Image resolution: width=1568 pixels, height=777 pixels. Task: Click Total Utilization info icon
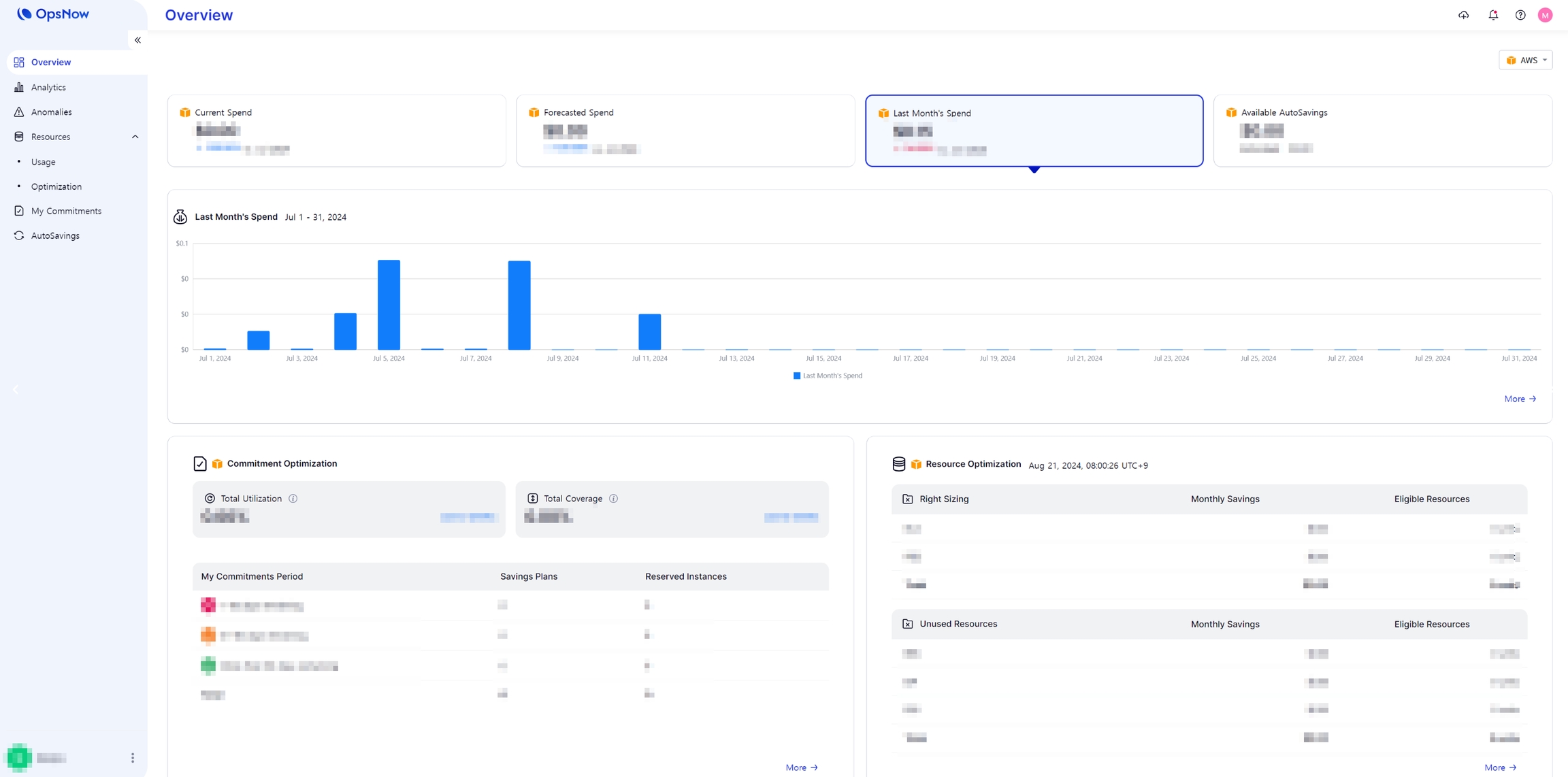point(293,499)
